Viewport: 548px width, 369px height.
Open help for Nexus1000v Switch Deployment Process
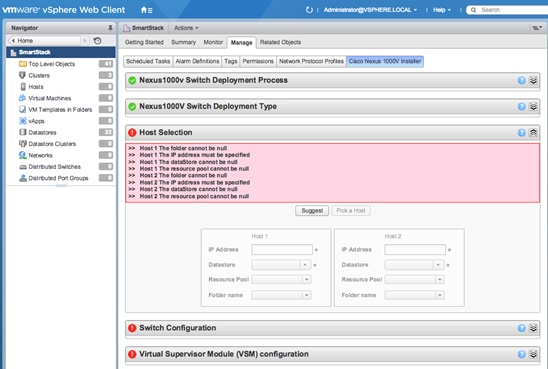pos(521,81)
